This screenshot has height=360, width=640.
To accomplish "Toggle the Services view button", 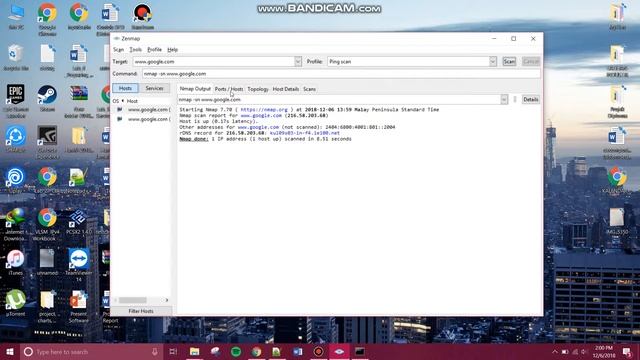I will click(x=154, y=88).
